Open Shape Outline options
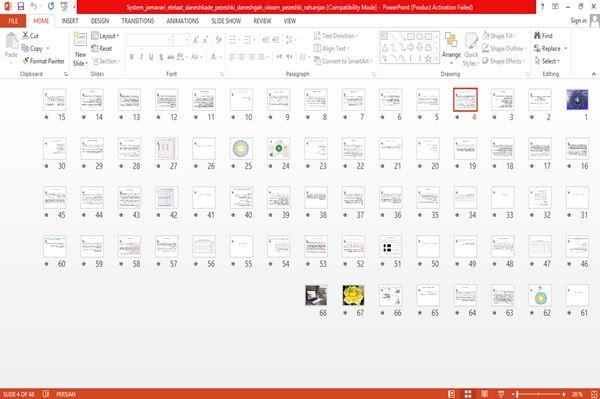Image resolution: width=600 pixels, height=399 pixels. coord(504,48)
